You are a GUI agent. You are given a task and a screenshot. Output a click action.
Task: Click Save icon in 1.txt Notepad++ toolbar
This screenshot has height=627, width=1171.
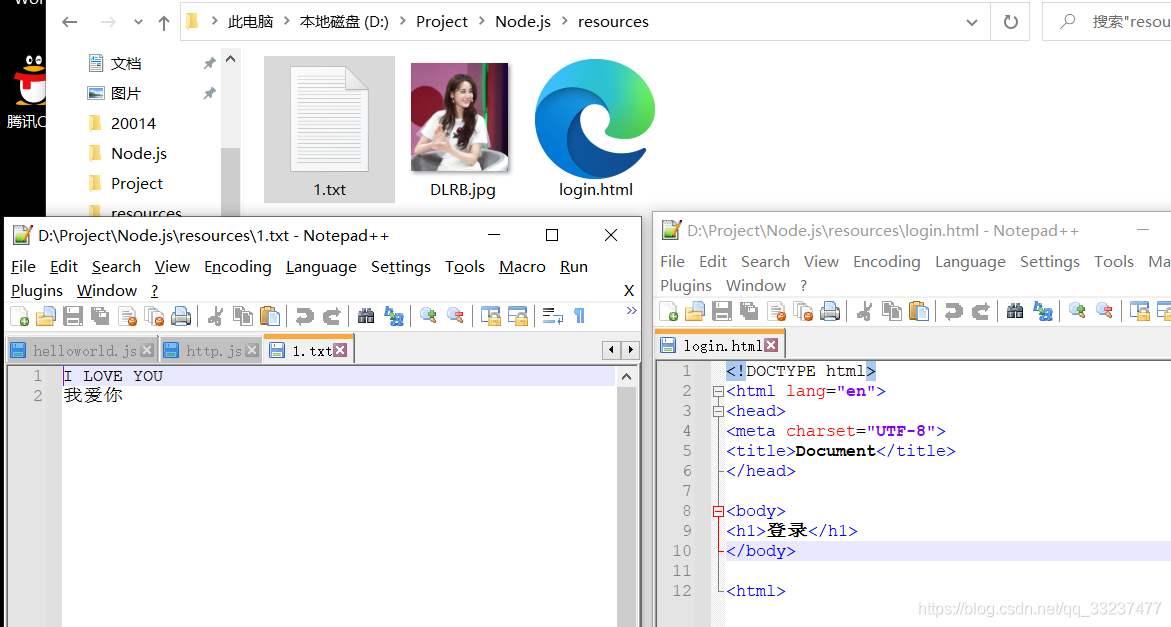tap(72, 316)
